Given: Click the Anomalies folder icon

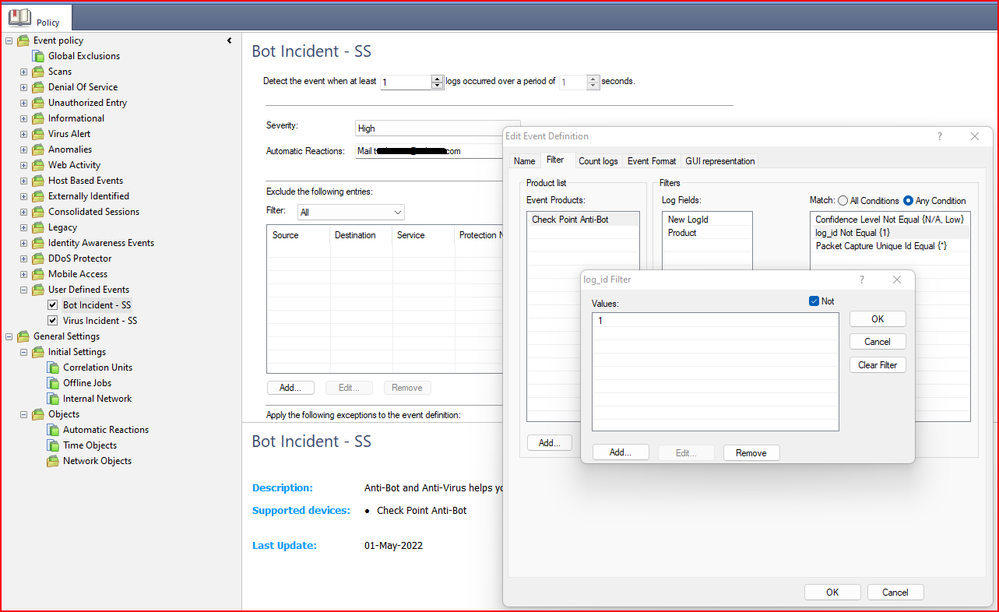Looking at the screenshot, I should (38, 150).
